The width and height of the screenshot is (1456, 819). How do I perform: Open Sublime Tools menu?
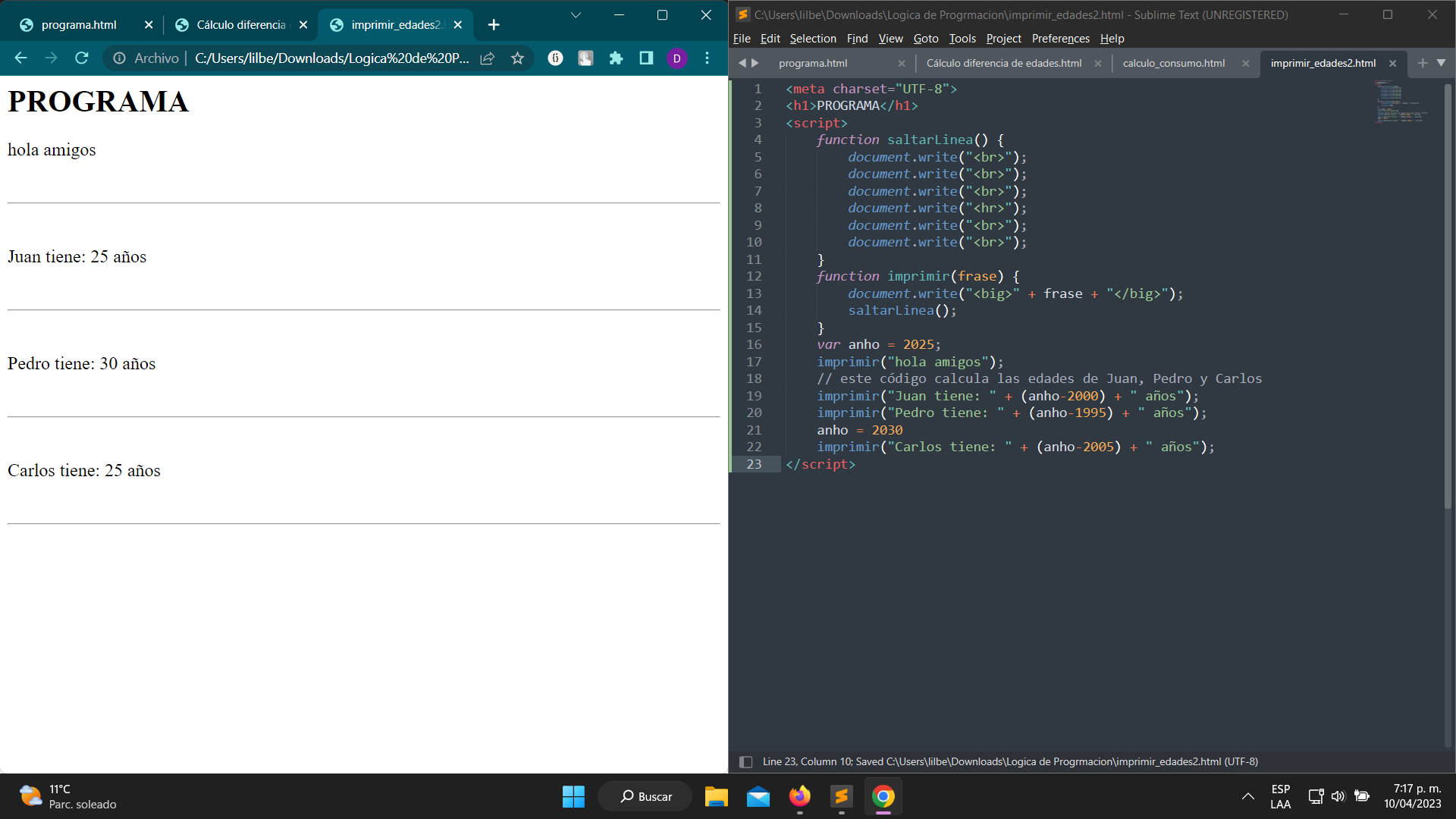coord(962,39)
